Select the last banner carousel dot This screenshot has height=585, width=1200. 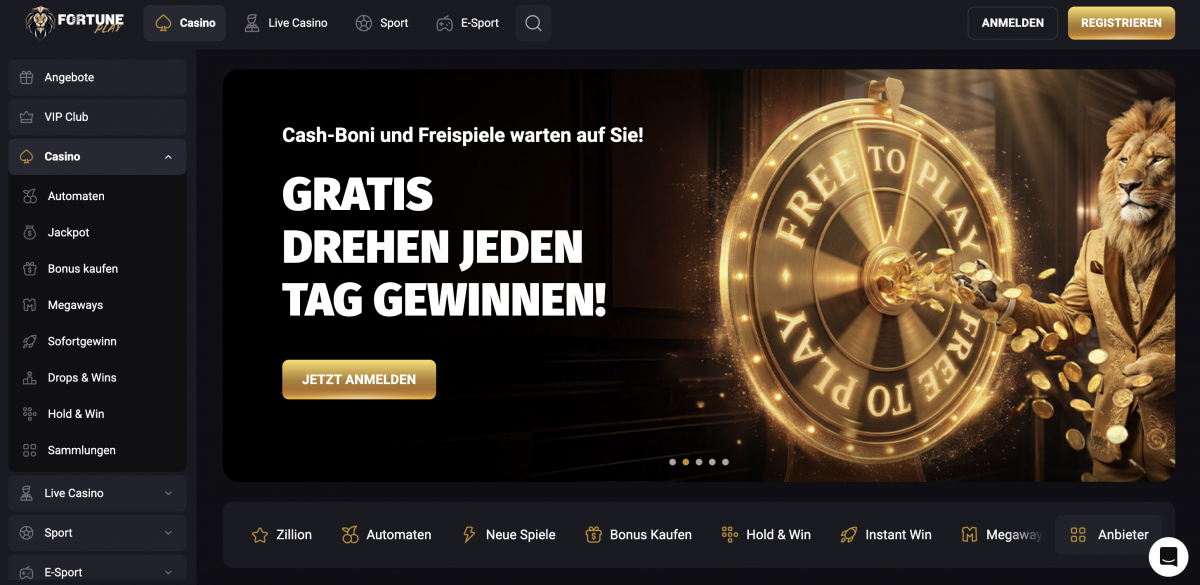click(725, 462)
